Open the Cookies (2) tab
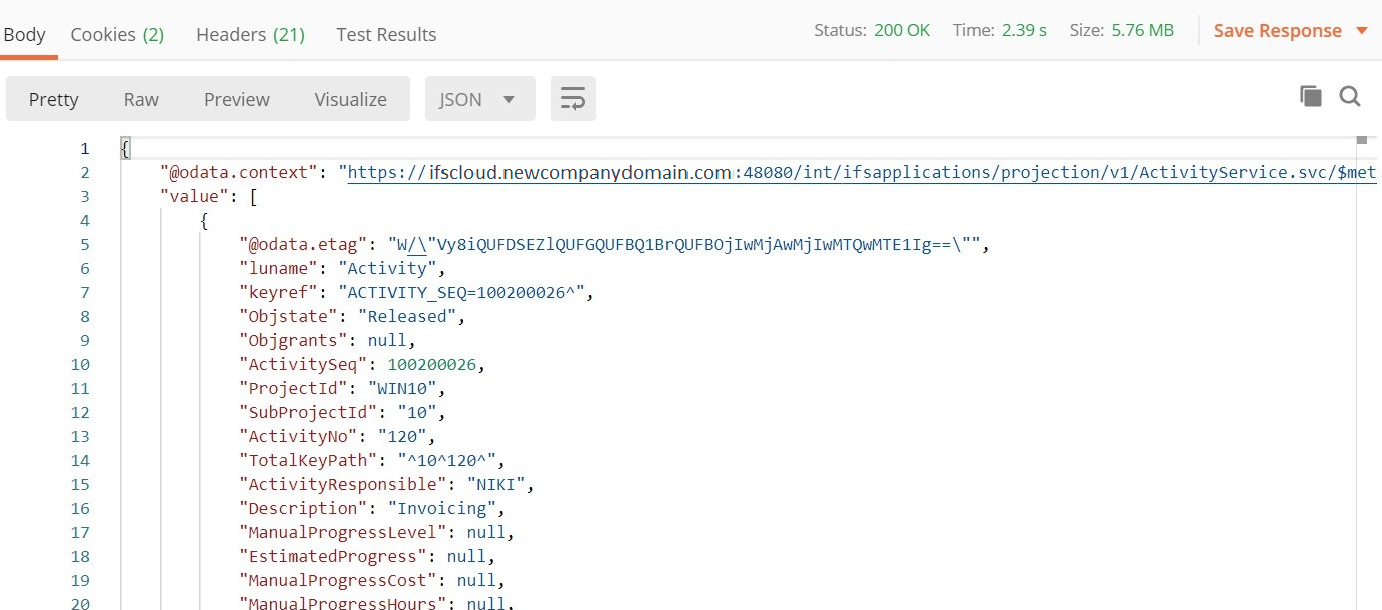1382x610 pixels. [x=117, y=34]
